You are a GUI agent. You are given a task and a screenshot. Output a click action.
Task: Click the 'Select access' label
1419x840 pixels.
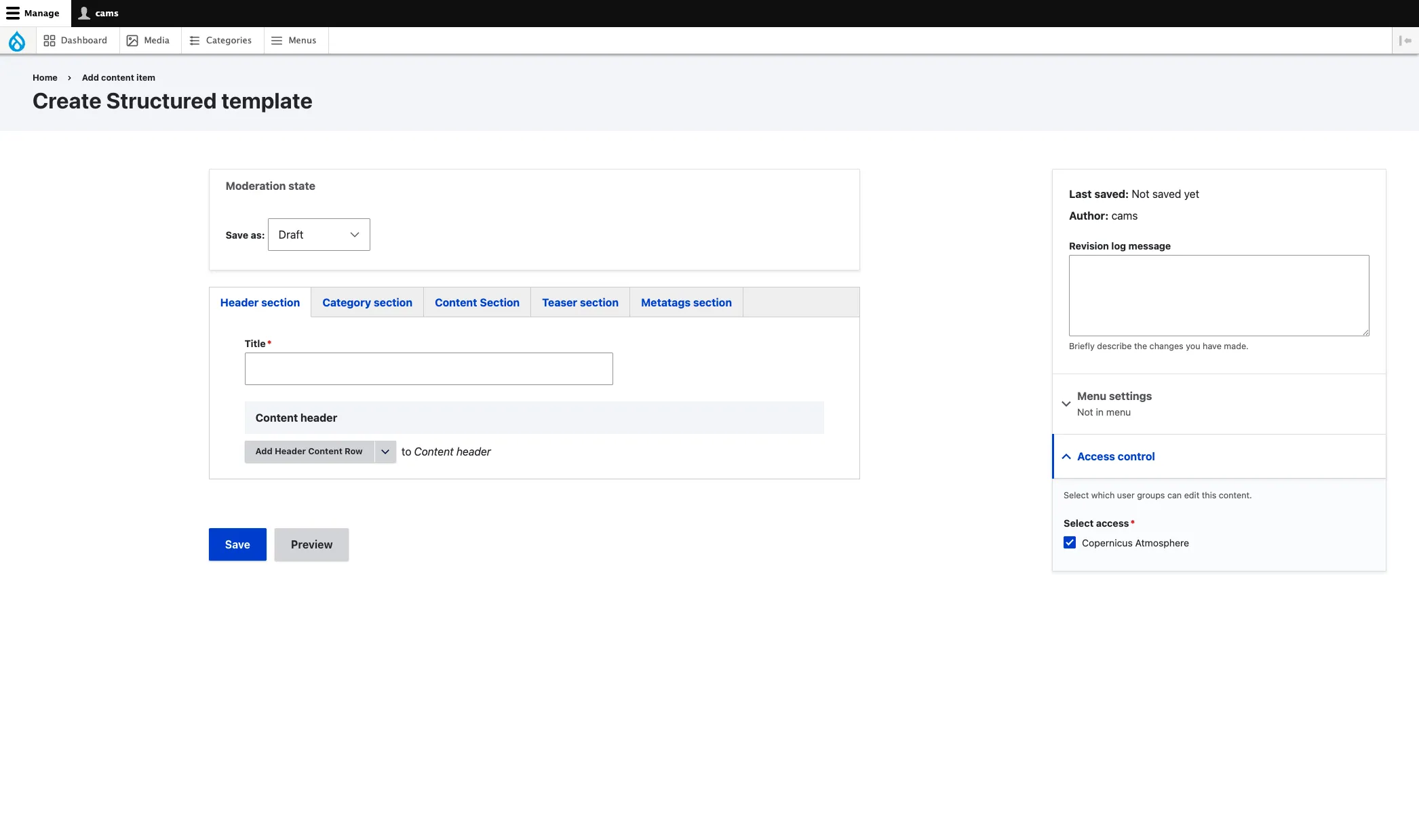[1096, 523]
